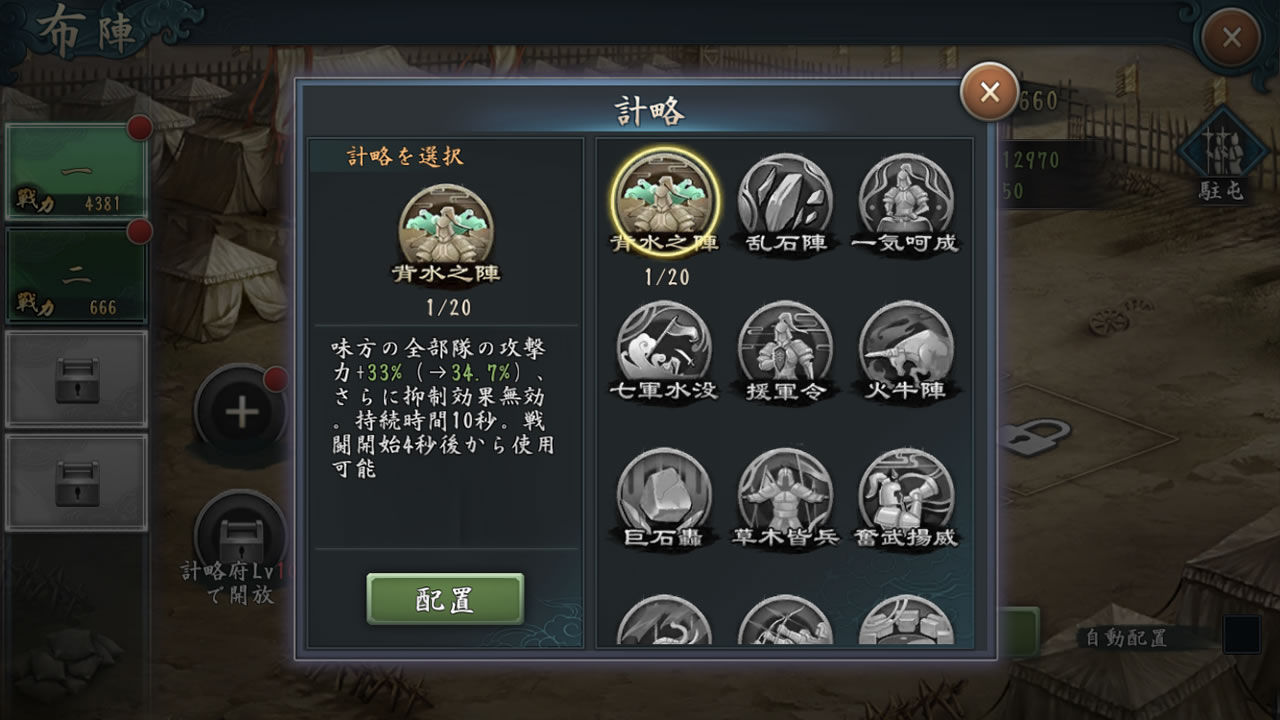Click the locked 計略府 stratagem slot

241,536
